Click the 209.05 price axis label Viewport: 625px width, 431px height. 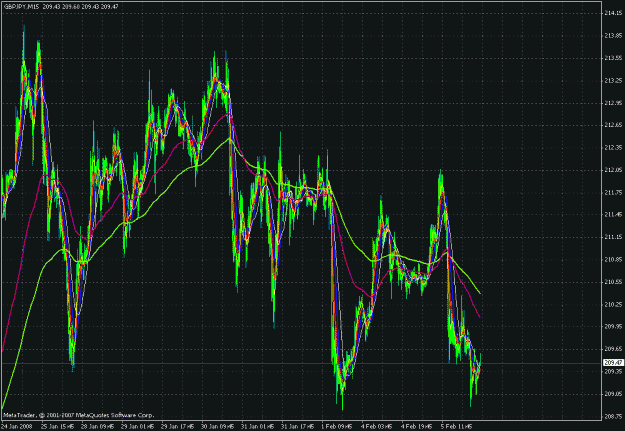click(x=613, y=394)
